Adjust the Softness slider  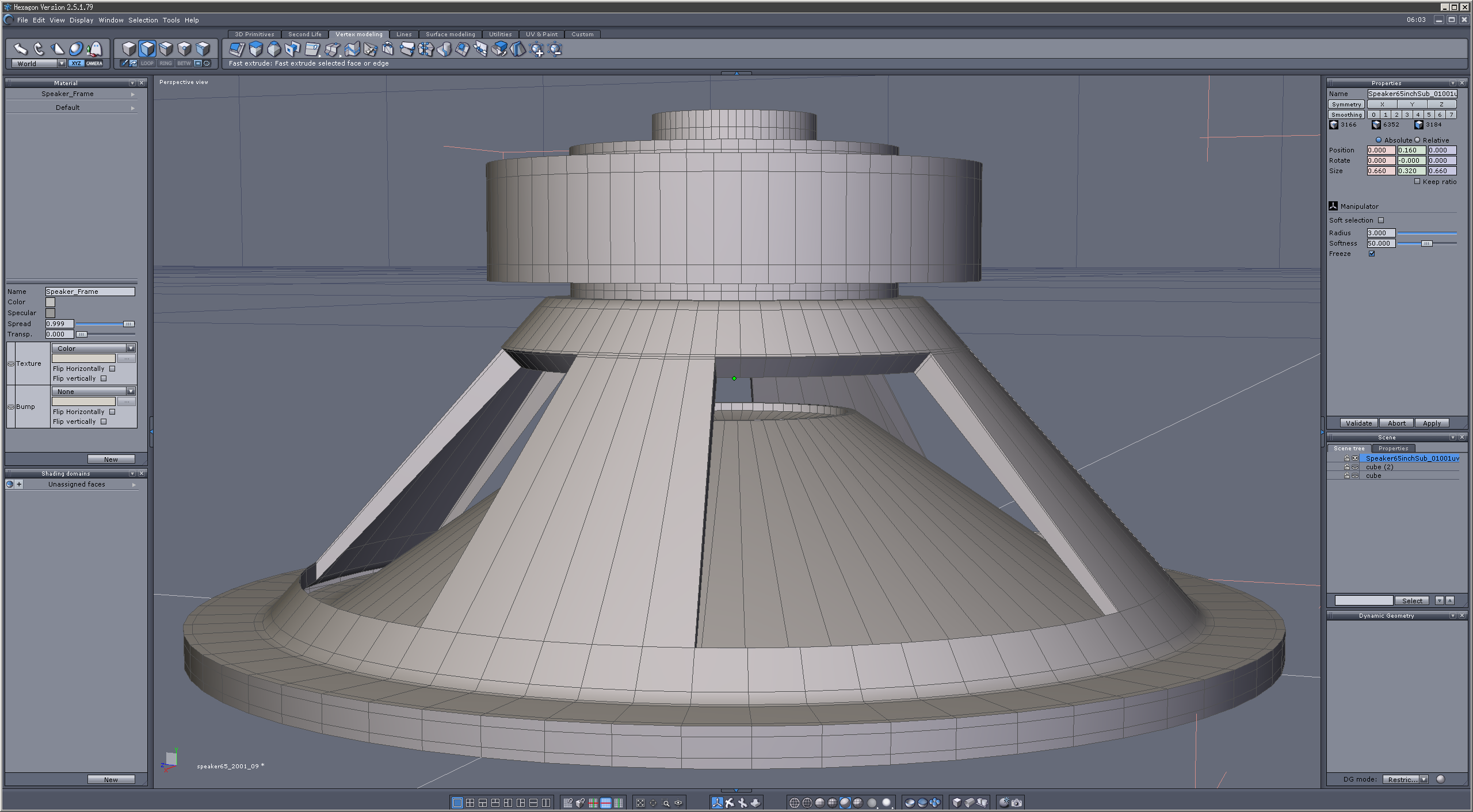(x=1426, y=244)
